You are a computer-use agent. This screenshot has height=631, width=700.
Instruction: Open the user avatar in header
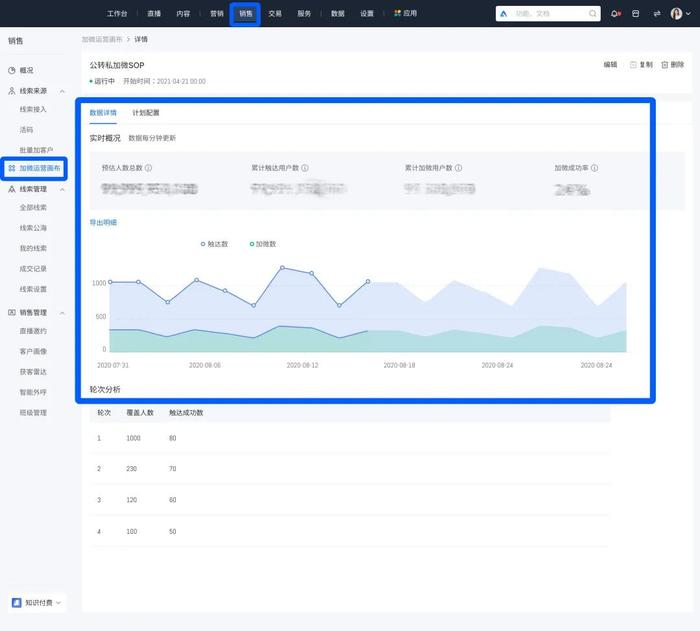[676, 14]
